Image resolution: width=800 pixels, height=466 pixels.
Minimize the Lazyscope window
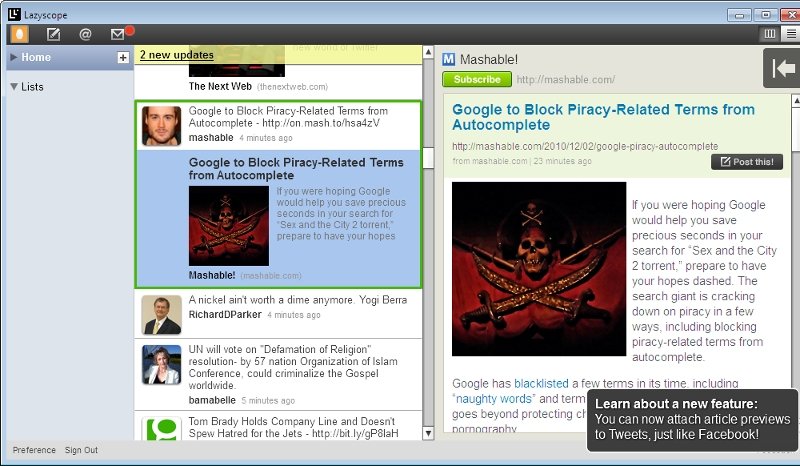click(739, 15)
